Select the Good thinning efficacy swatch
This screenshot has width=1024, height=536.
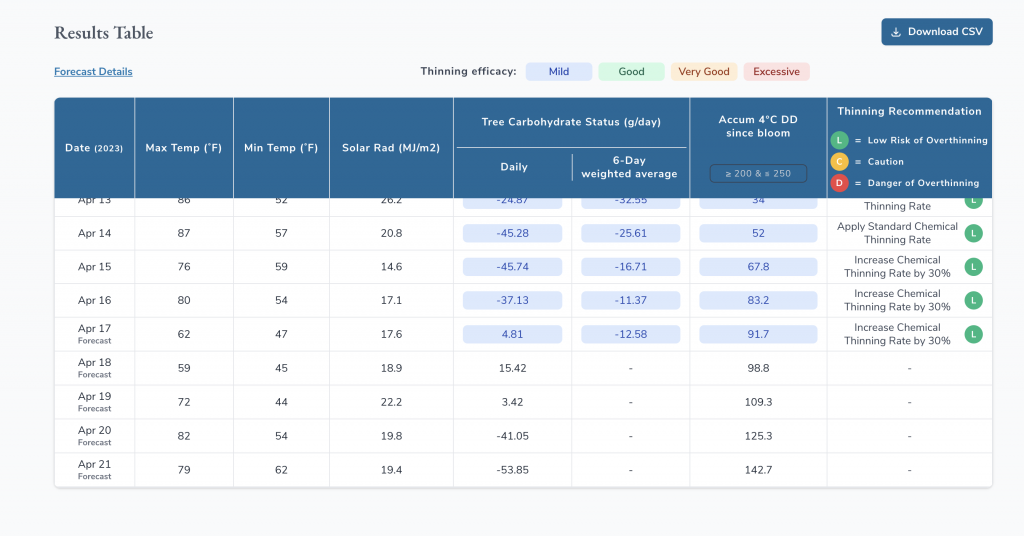pos(631,72)
